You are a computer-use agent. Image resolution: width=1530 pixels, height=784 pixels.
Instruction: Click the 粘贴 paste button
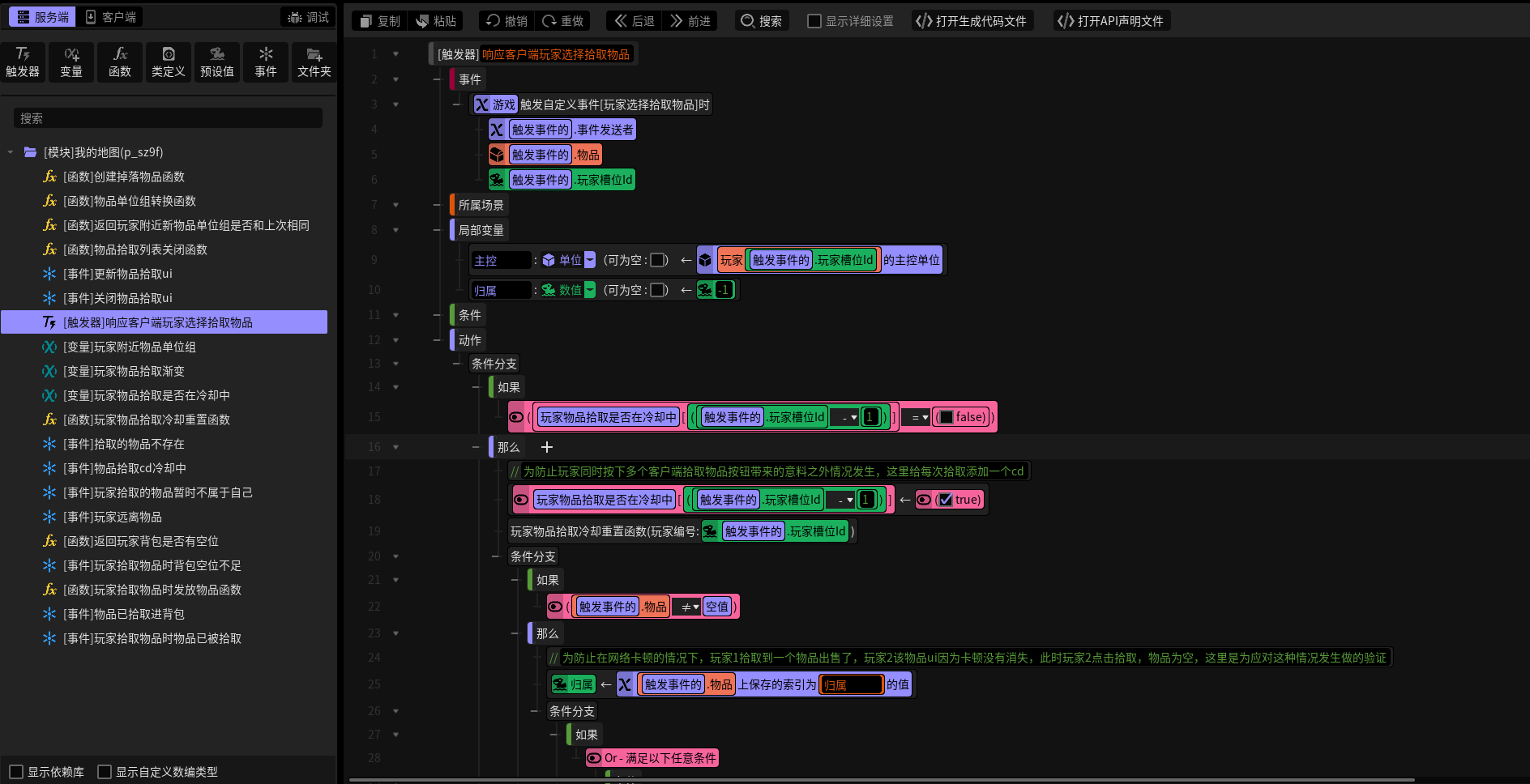(x=436, y=21)
